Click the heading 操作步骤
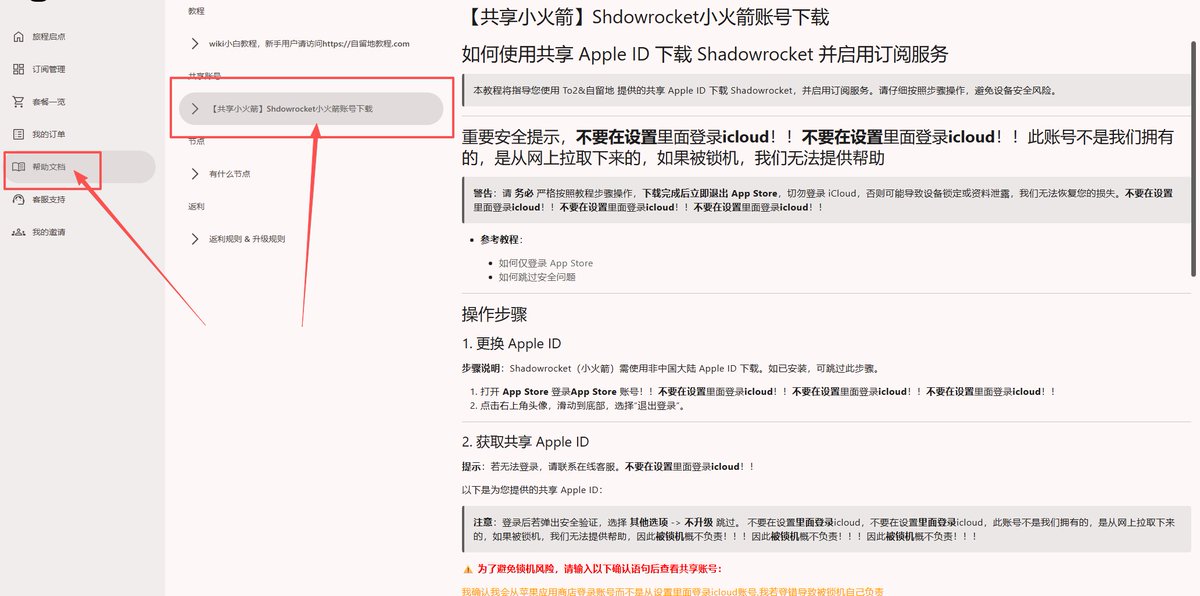 tap(494, 313)
